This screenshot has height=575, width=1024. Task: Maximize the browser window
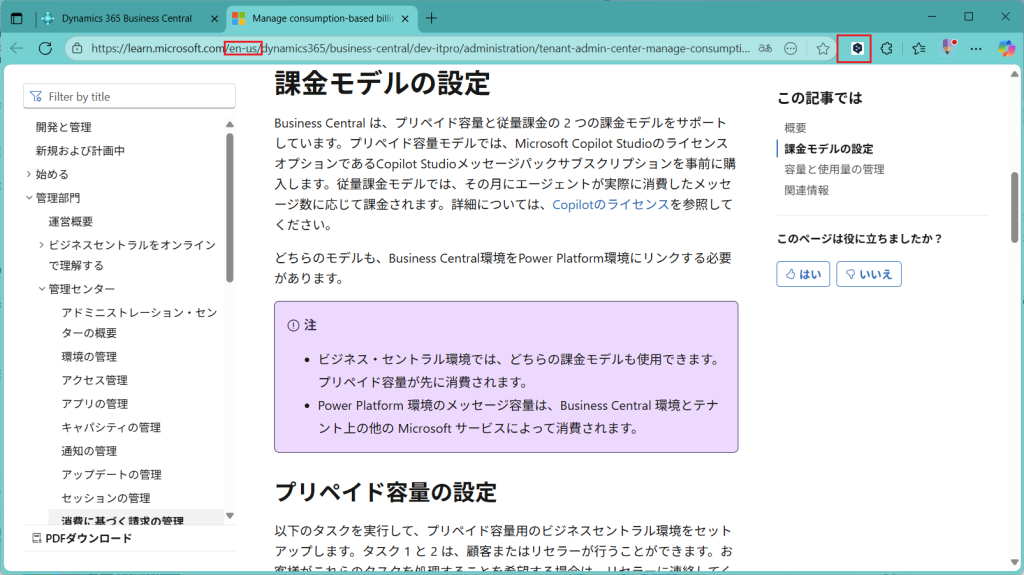pos(968,17)
